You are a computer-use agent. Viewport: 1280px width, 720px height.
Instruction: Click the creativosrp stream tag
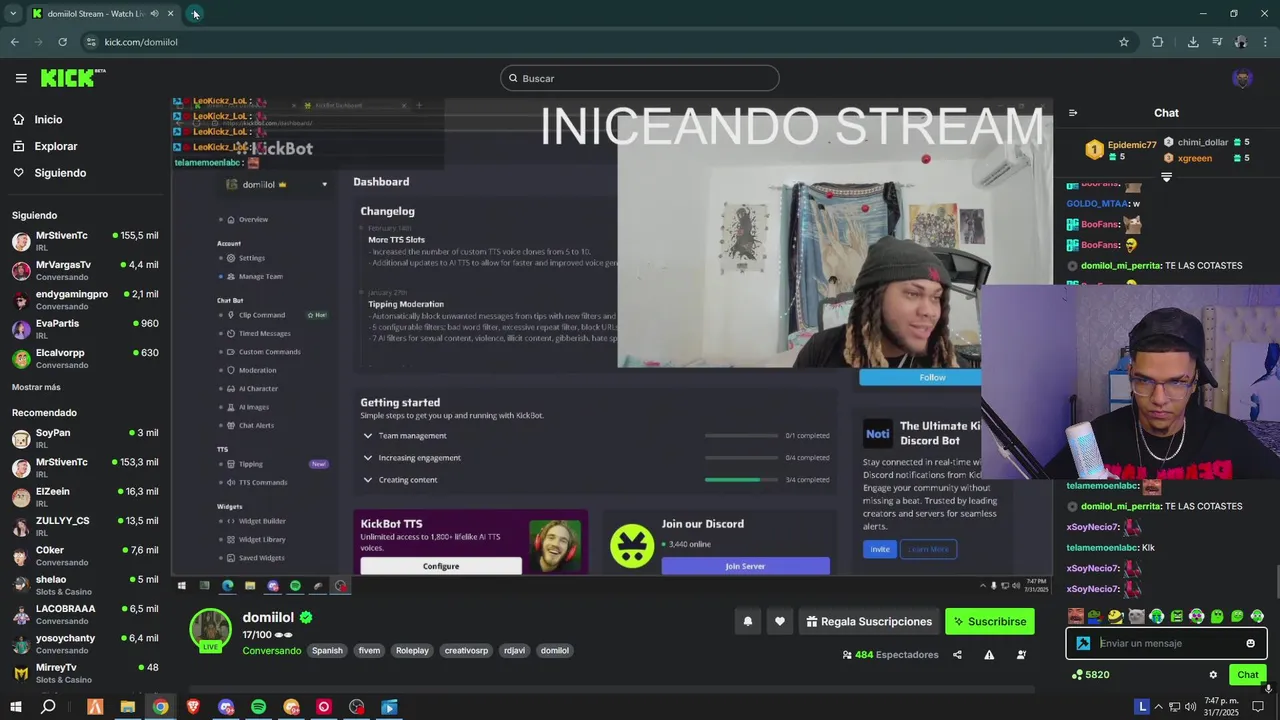click(466, 650)
